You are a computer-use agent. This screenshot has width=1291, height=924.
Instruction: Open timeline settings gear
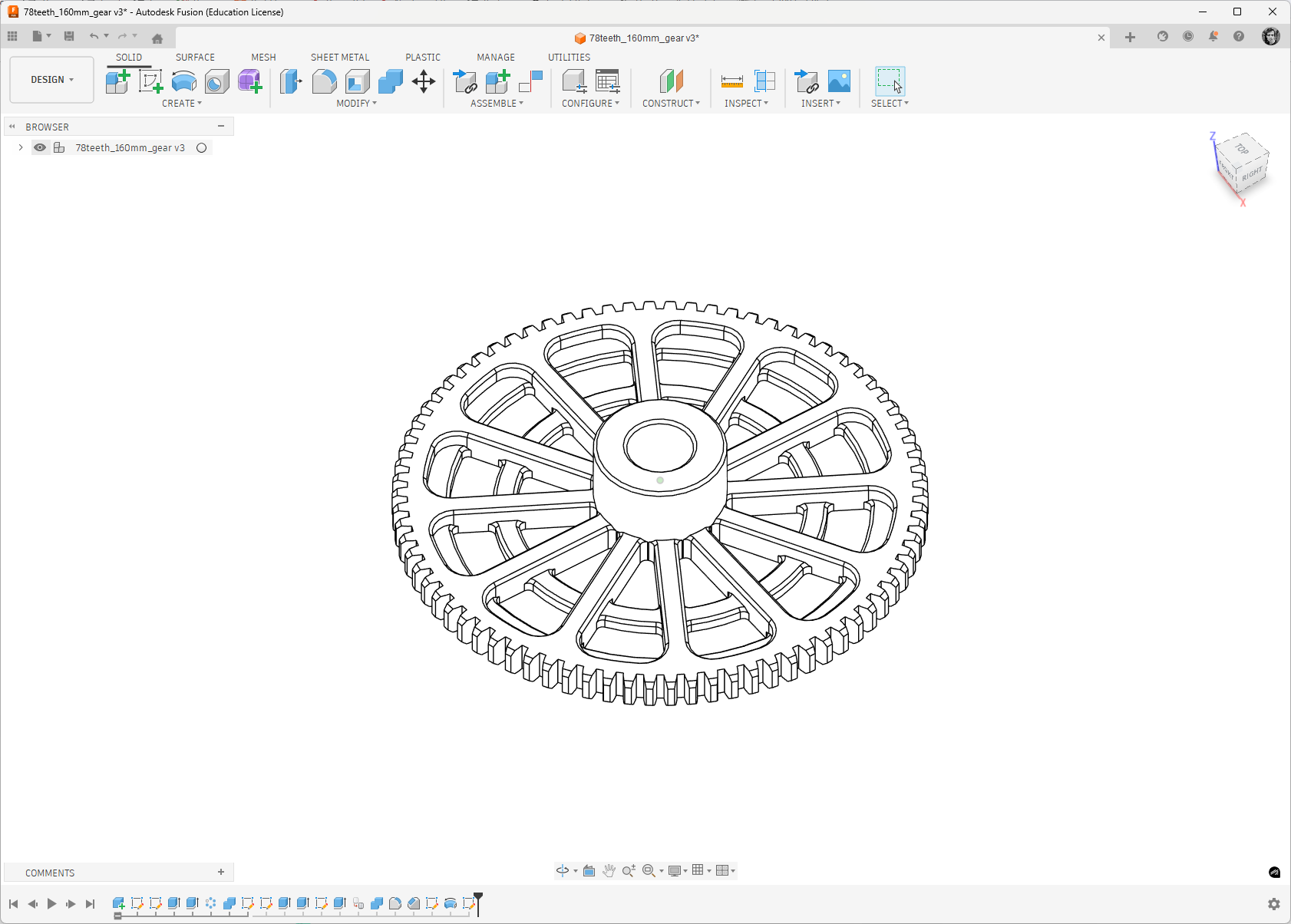(x=1274, y=904)
